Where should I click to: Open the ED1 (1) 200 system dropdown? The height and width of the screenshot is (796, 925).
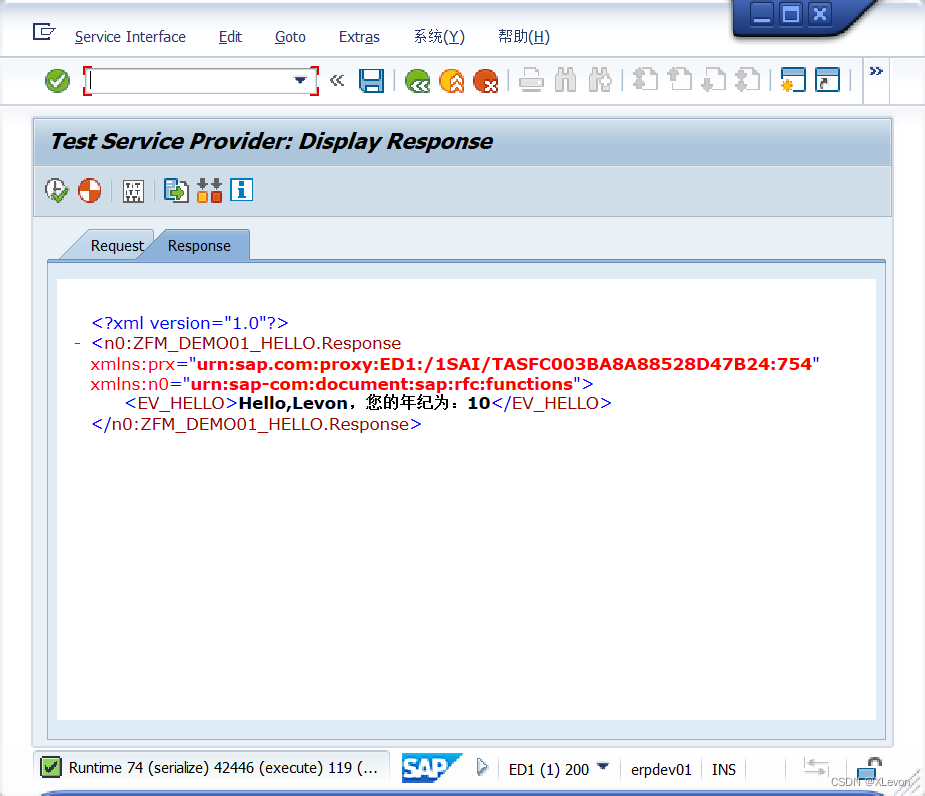point(602,769)
